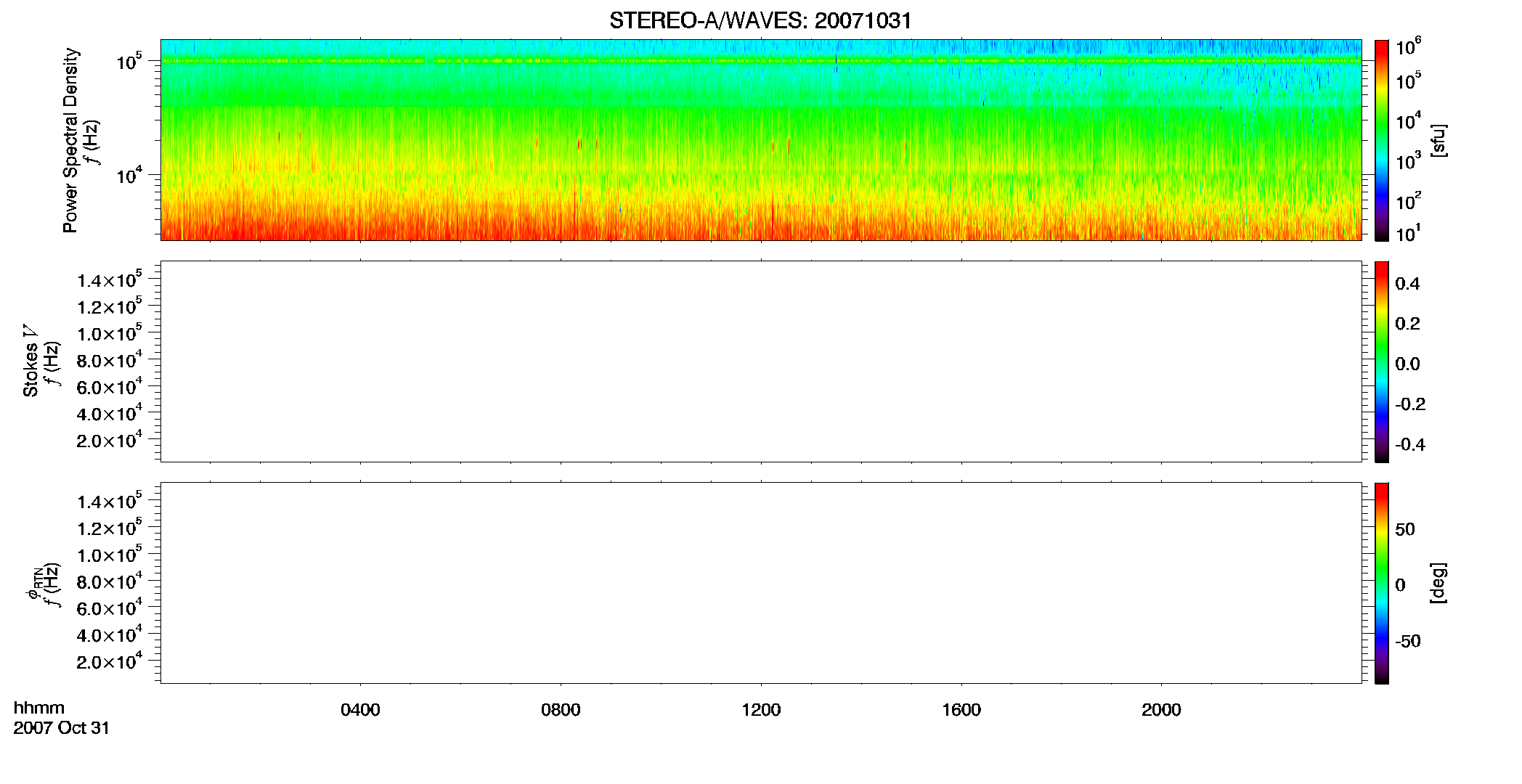The width and height of the screenshot is (1522, 784).
Task: Click the empty phi RTN plot panel
Action: [x=760, y=582]
